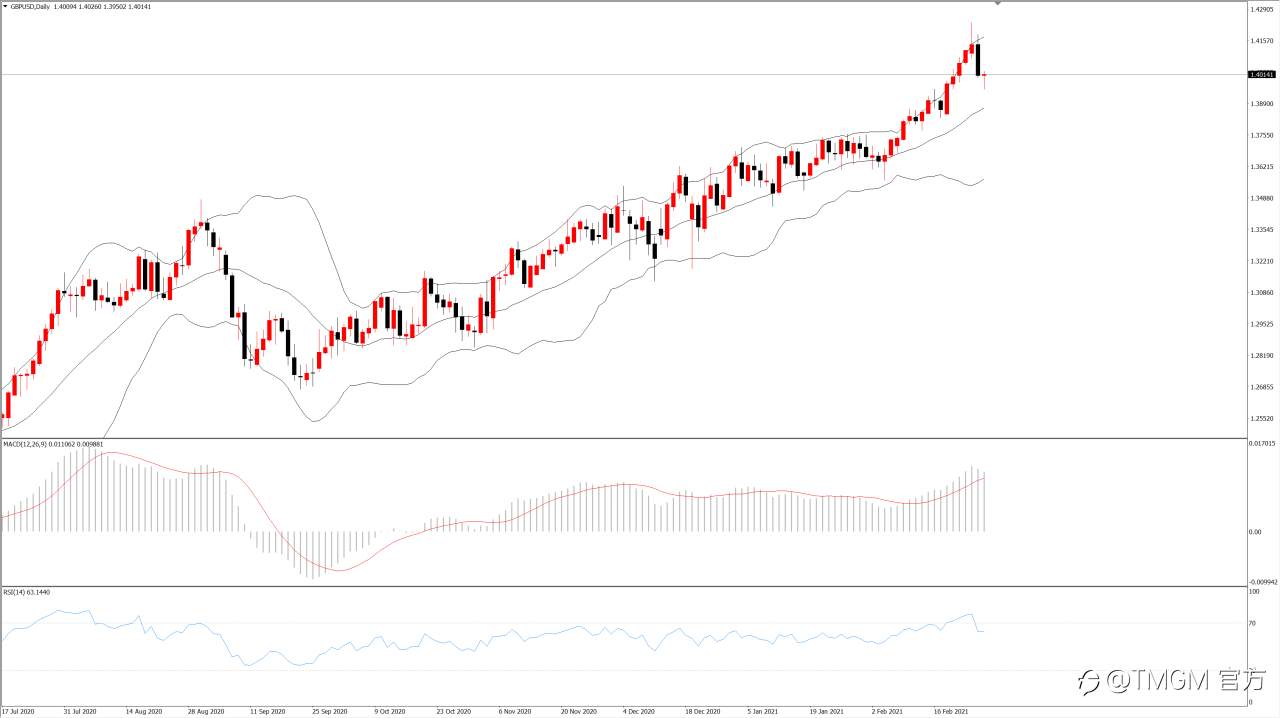Image resolution: width=1280 pixels, height=718 pixels.
Task: Click the highlighted current price label 1.40141
Action: [x=1262, y=74]
